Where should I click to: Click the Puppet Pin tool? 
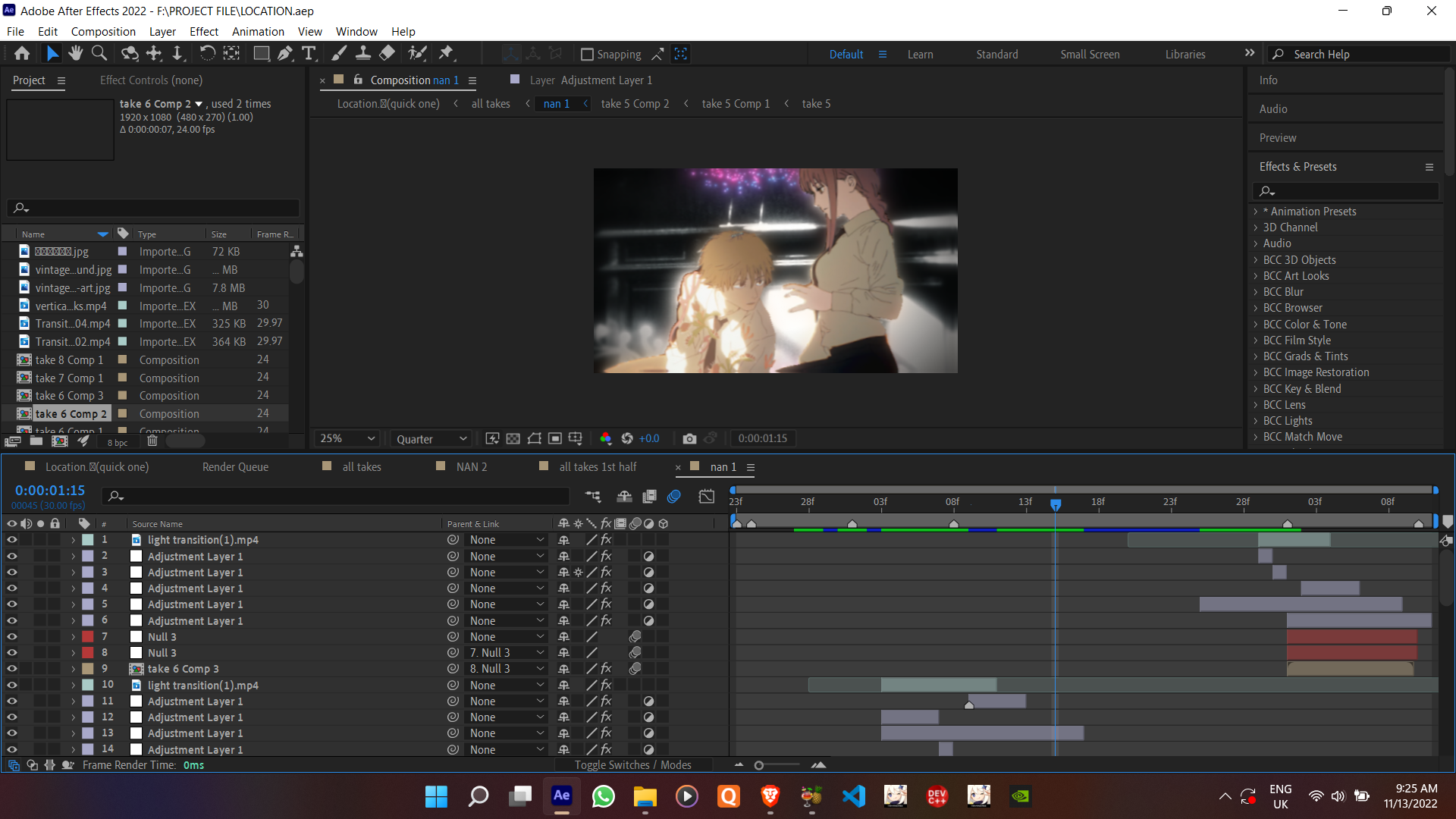[x=446, y=54]
